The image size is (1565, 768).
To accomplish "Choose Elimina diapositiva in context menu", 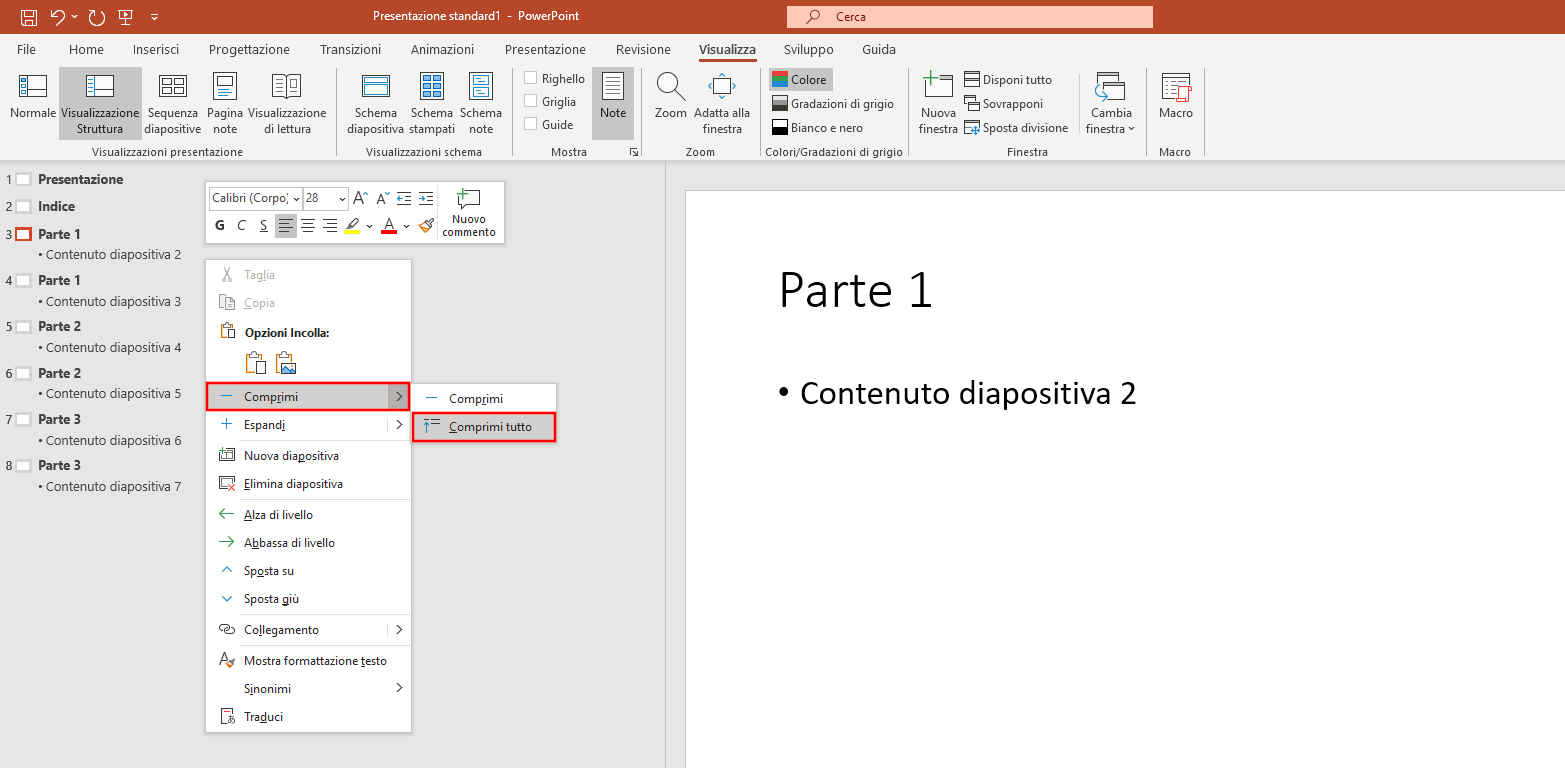I will (x=308, y=483).
